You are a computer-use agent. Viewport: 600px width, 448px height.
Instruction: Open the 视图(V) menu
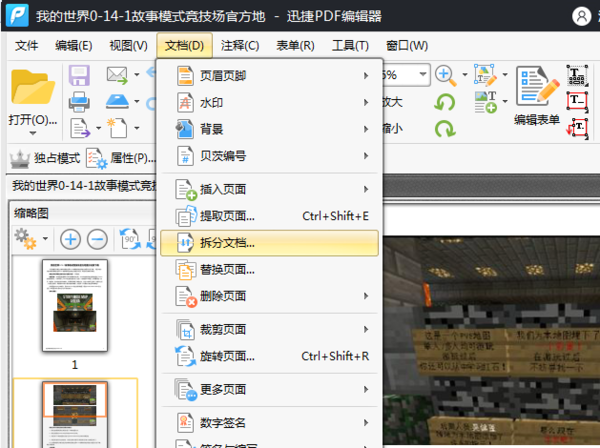pos(129,46)
